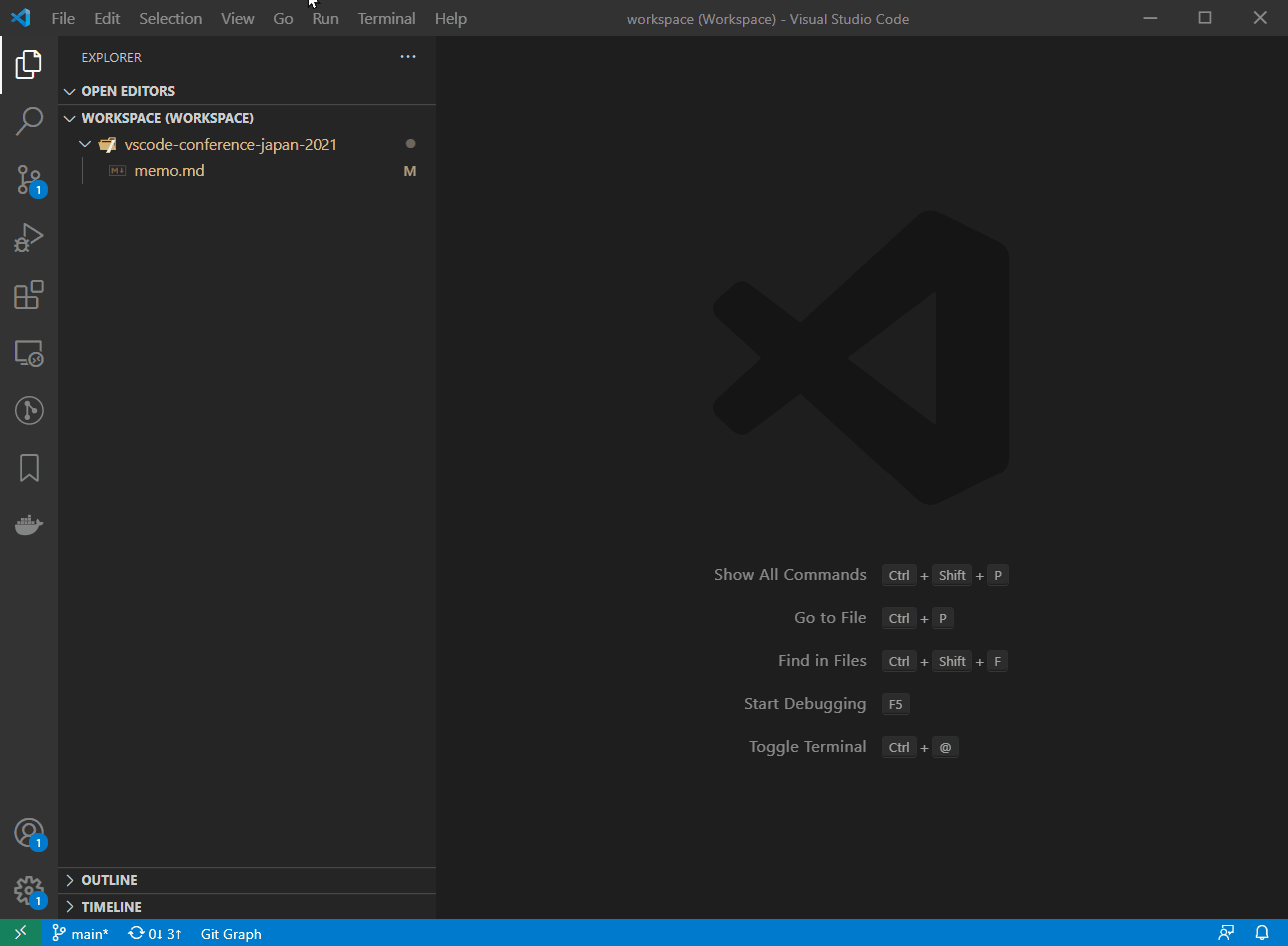The width and height of the screenshot is (1288, 946).
Task: Click the Go to File hint text
Action: click(x=830, y=618)
